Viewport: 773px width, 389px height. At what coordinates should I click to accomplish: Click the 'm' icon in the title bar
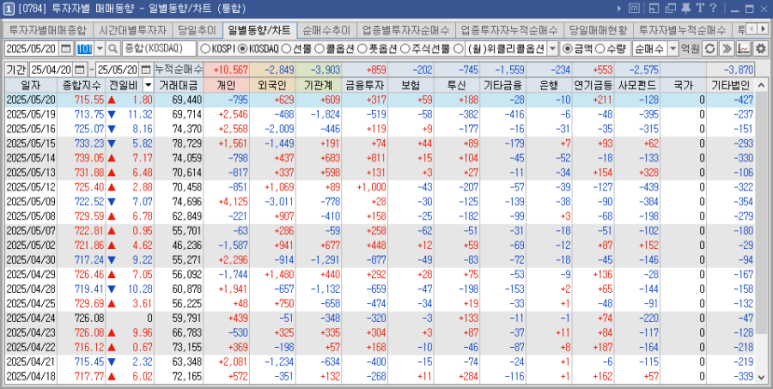coord(634,8)
